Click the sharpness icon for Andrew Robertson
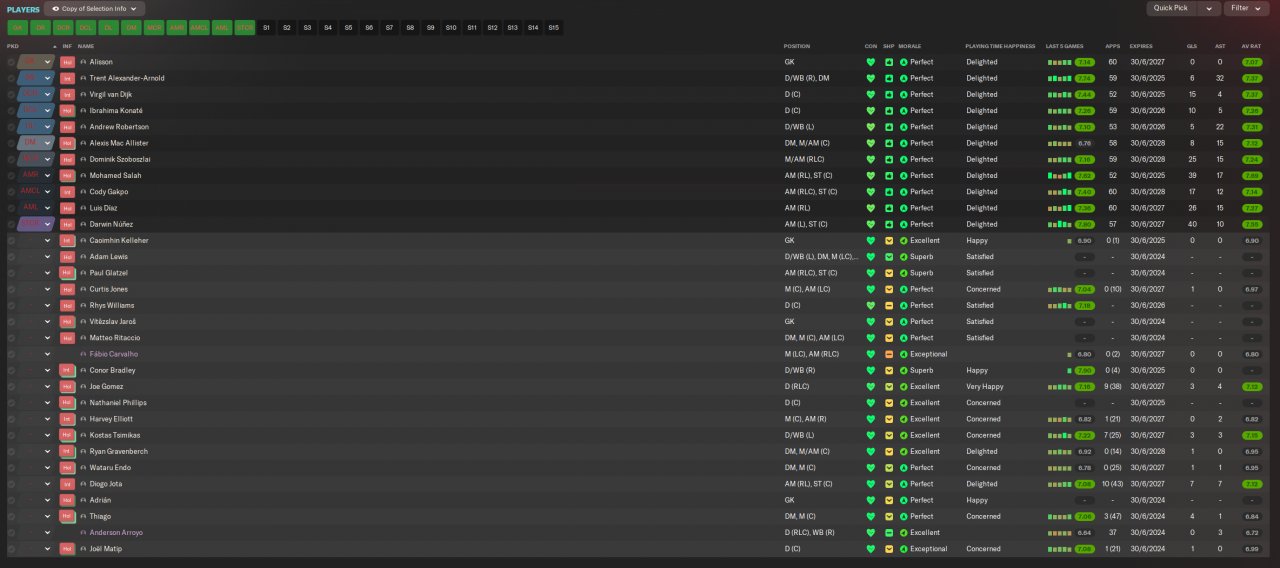1280x568 pixels. pyautogui.click(x=889, y=127)
